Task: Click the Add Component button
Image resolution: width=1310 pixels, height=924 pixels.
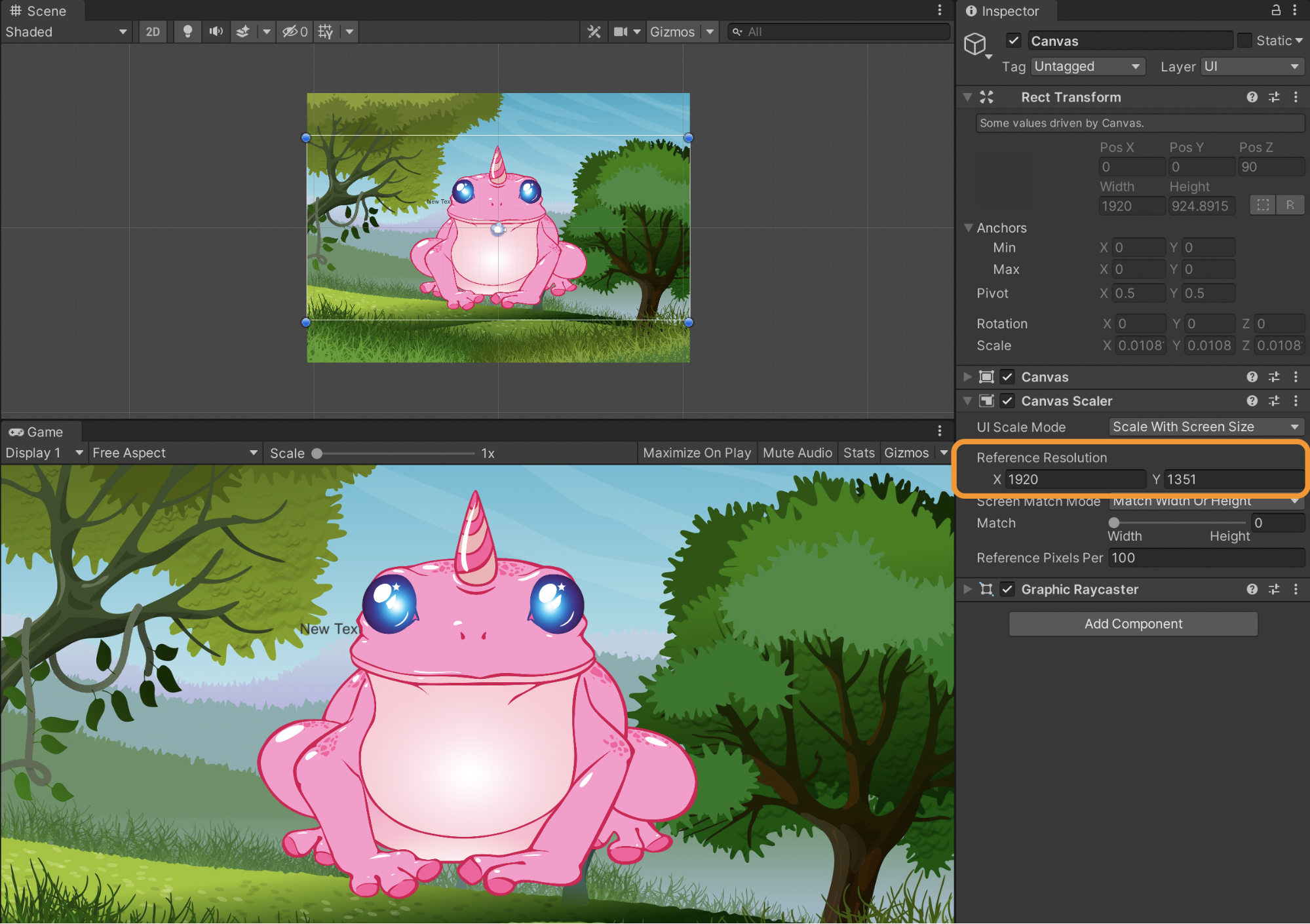Action: tap(1133, 624)
